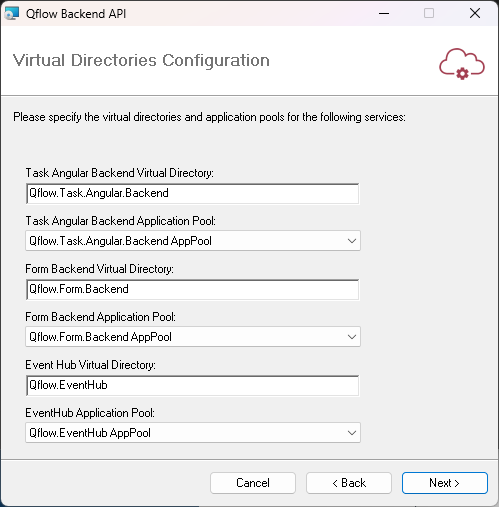Close the Qflow Backend API installer
The width and height of the screenshot is (499, 507).
[475, 14]
